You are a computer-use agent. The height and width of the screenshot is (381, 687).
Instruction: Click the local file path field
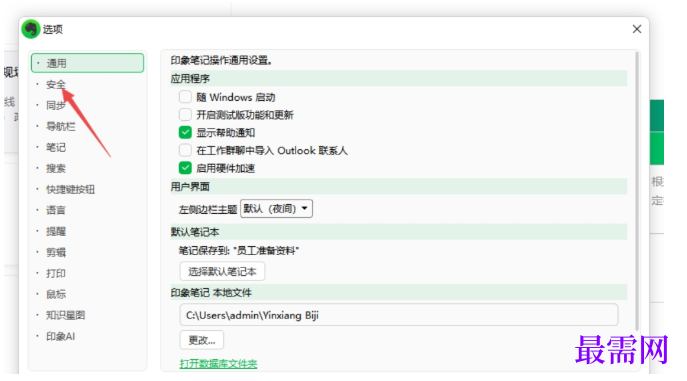click(399, 315)
